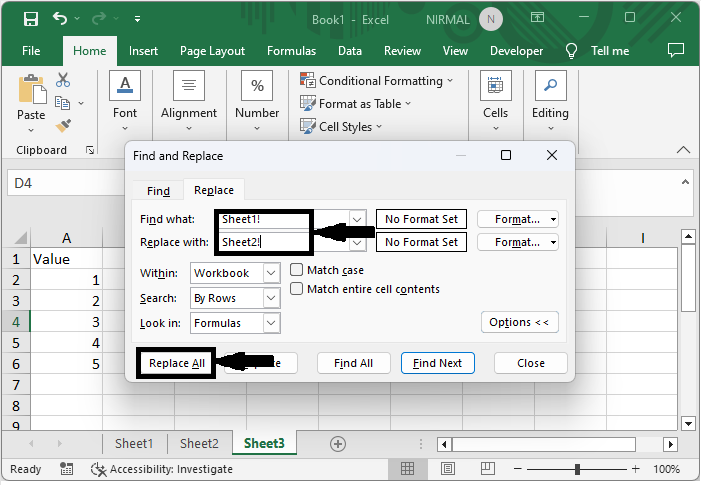The width and height of the screenshot is (701, 485).
Task: Click the Find All button
Action: point(353,363)
